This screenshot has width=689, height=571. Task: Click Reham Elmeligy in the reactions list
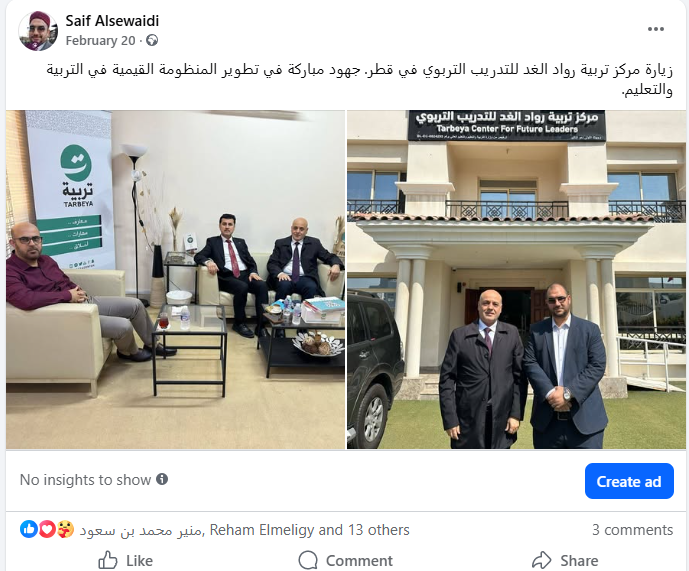[262, 530]
